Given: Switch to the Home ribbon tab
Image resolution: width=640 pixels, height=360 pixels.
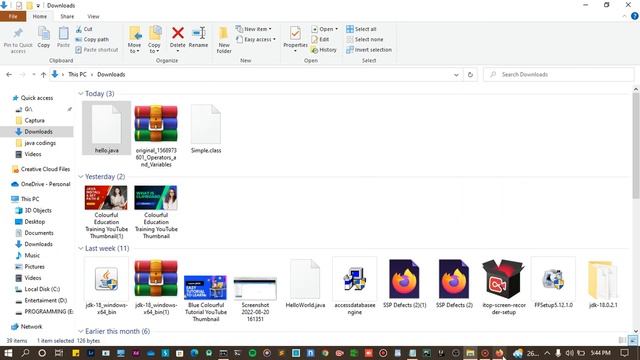Looking at the screenshot, I should click(x=40, y=16).
